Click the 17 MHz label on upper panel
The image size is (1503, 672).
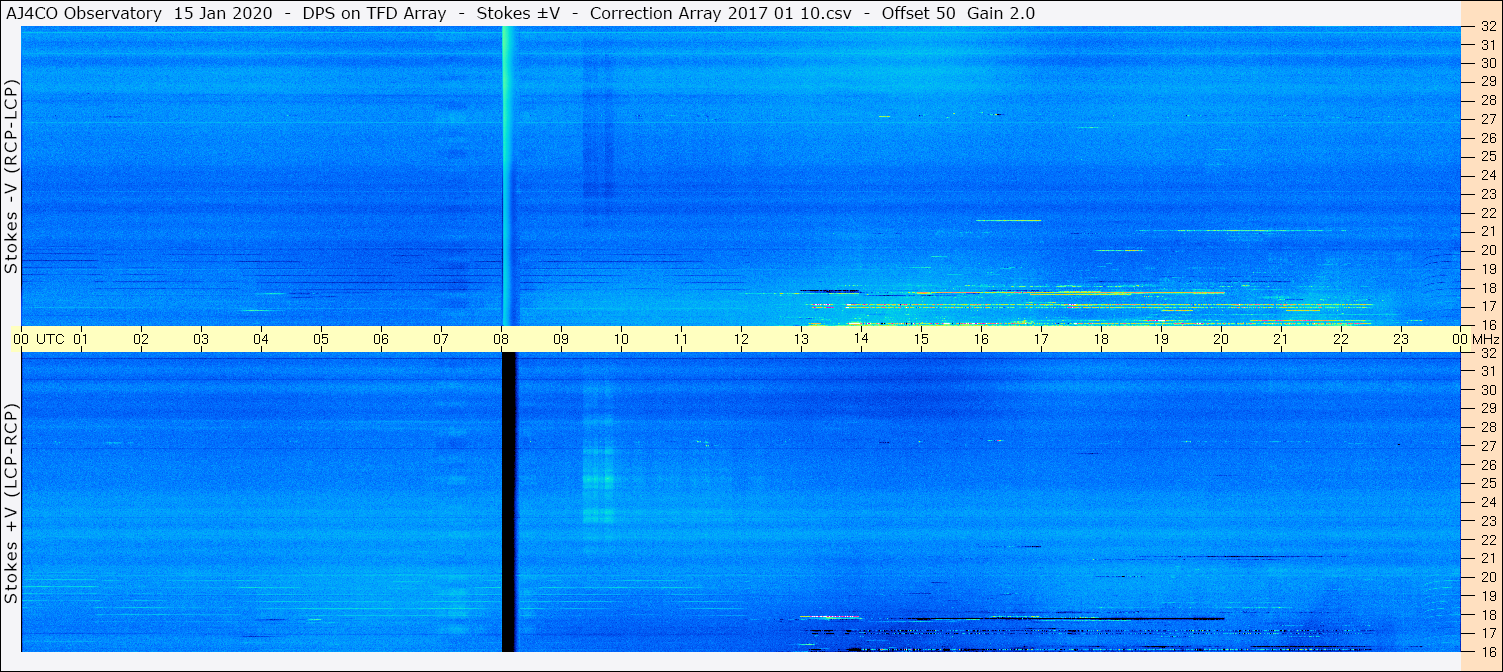pos(1488,306)
